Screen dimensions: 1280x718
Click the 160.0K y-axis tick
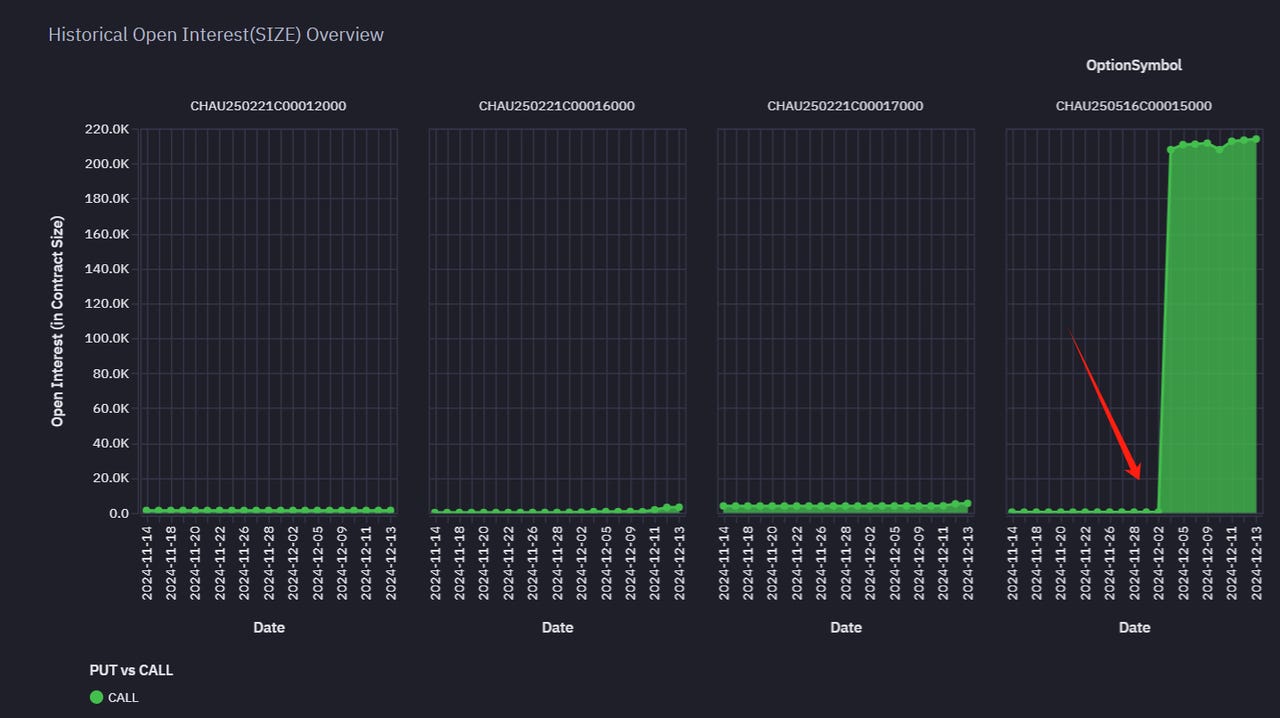pos(105,234)
